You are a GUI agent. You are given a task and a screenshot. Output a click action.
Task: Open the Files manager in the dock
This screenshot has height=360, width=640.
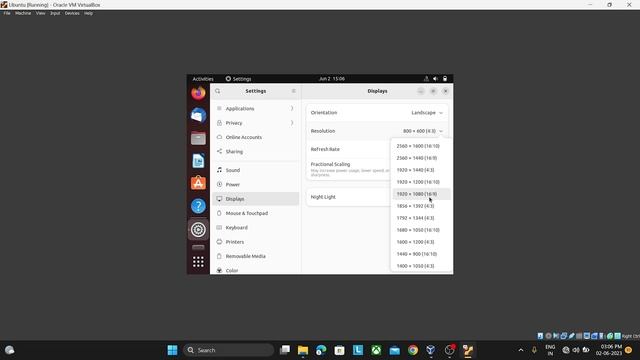pos(198,138)
